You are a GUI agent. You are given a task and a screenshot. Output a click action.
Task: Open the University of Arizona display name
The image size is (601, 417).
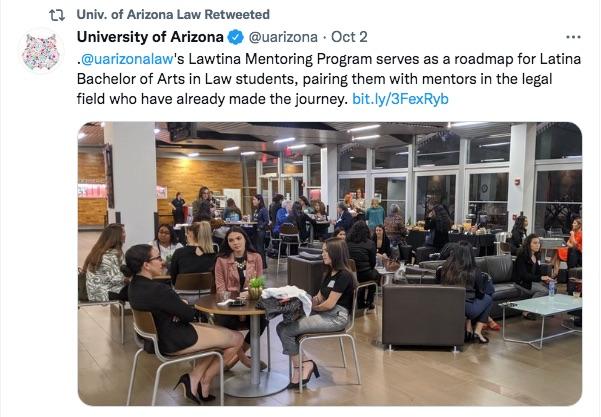click(150, 37)
